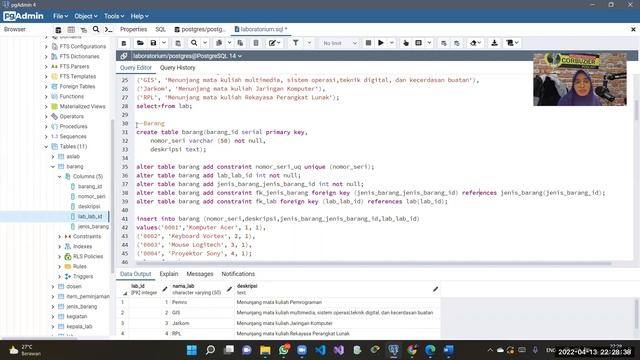The width and height of the screenshot is (640, 360).
Task: Open the Object menu
Action: point(86,16)
